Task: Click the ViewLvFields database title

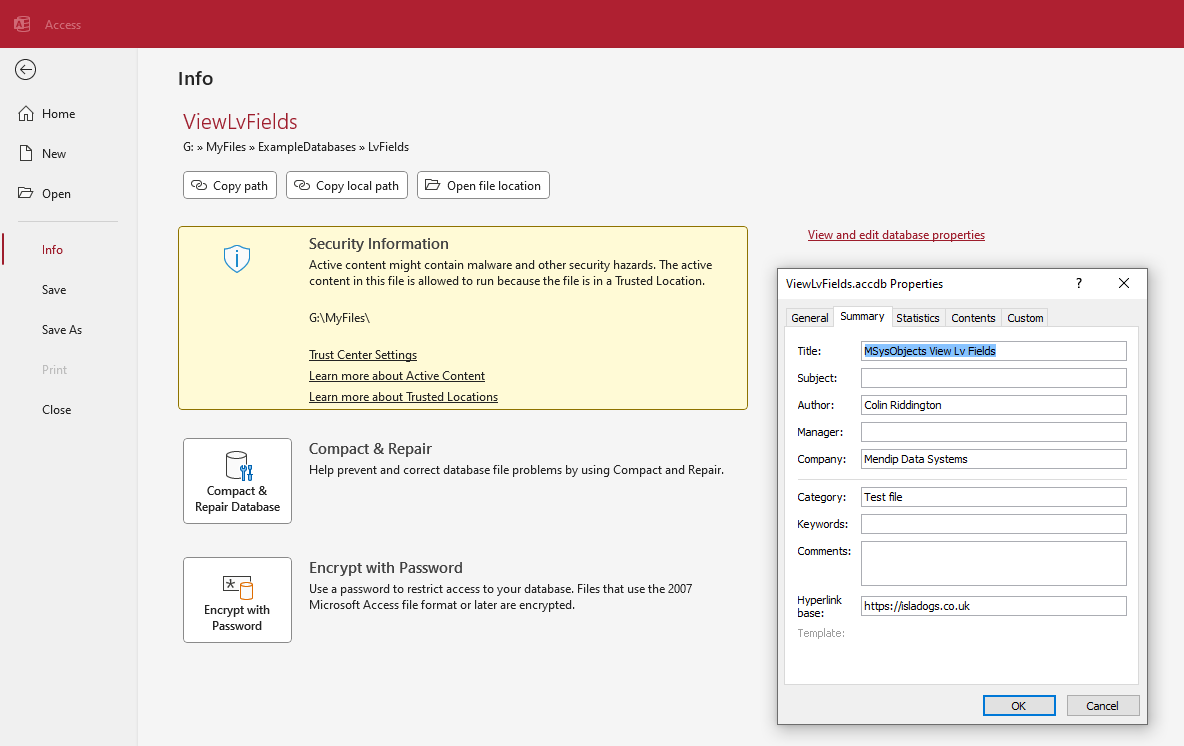Action: [x=240, y=122]
